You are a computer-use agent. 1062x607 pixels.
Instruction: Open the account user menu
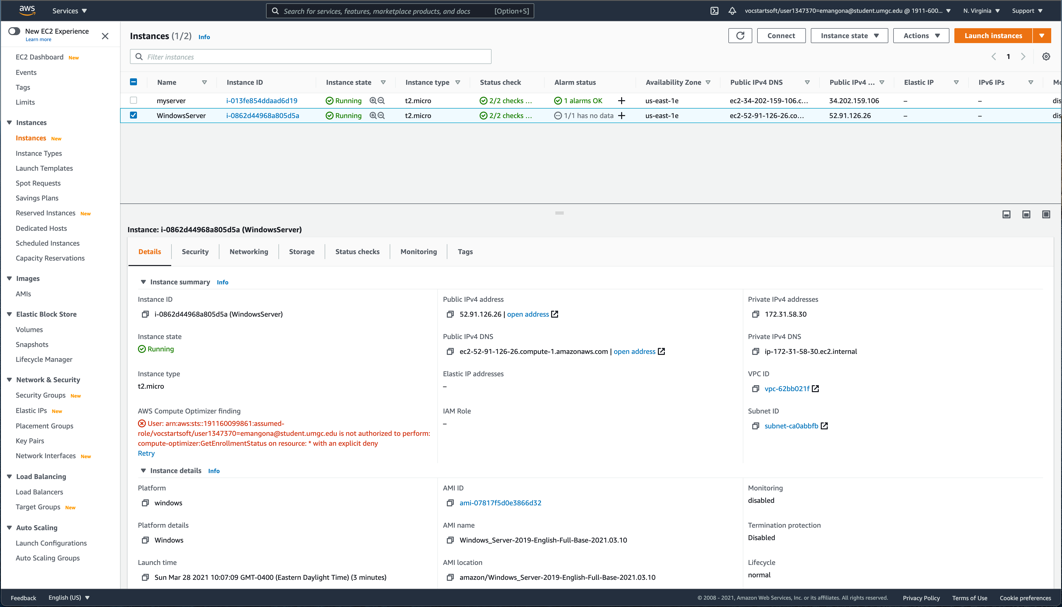[847, 11]
